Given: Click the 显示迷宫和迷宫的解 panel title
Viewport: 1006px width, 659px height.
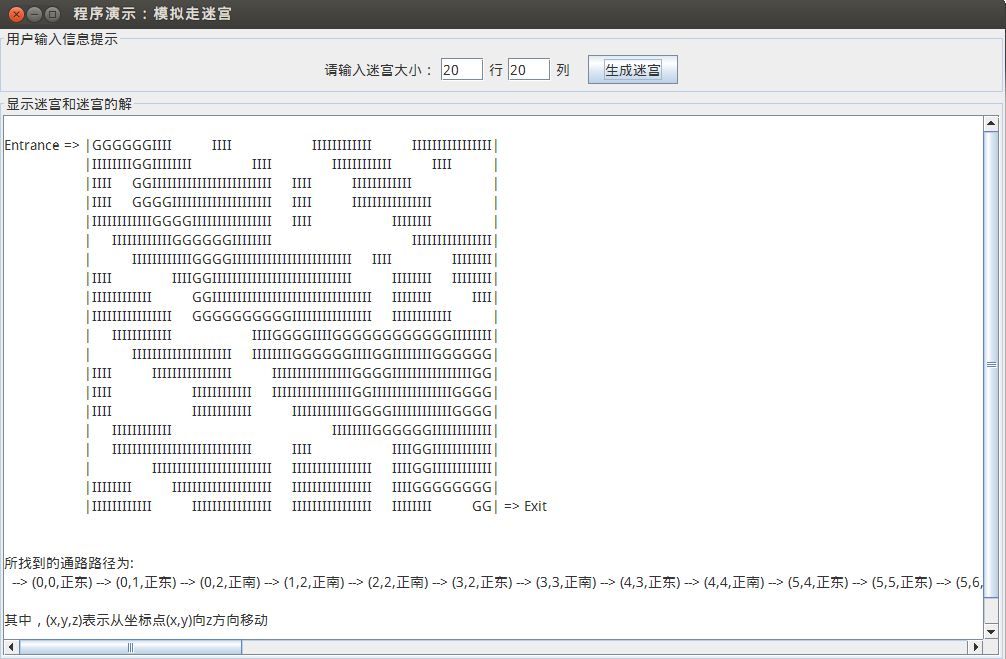Looking at the screenshot, I should pyautogui.click(x=69, y=104).
